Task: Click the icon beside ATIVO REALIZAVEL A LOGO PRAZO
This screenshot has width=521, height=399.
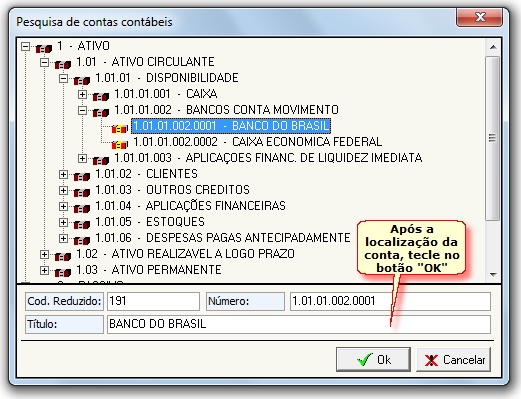Action: click(x=63, y=256)
